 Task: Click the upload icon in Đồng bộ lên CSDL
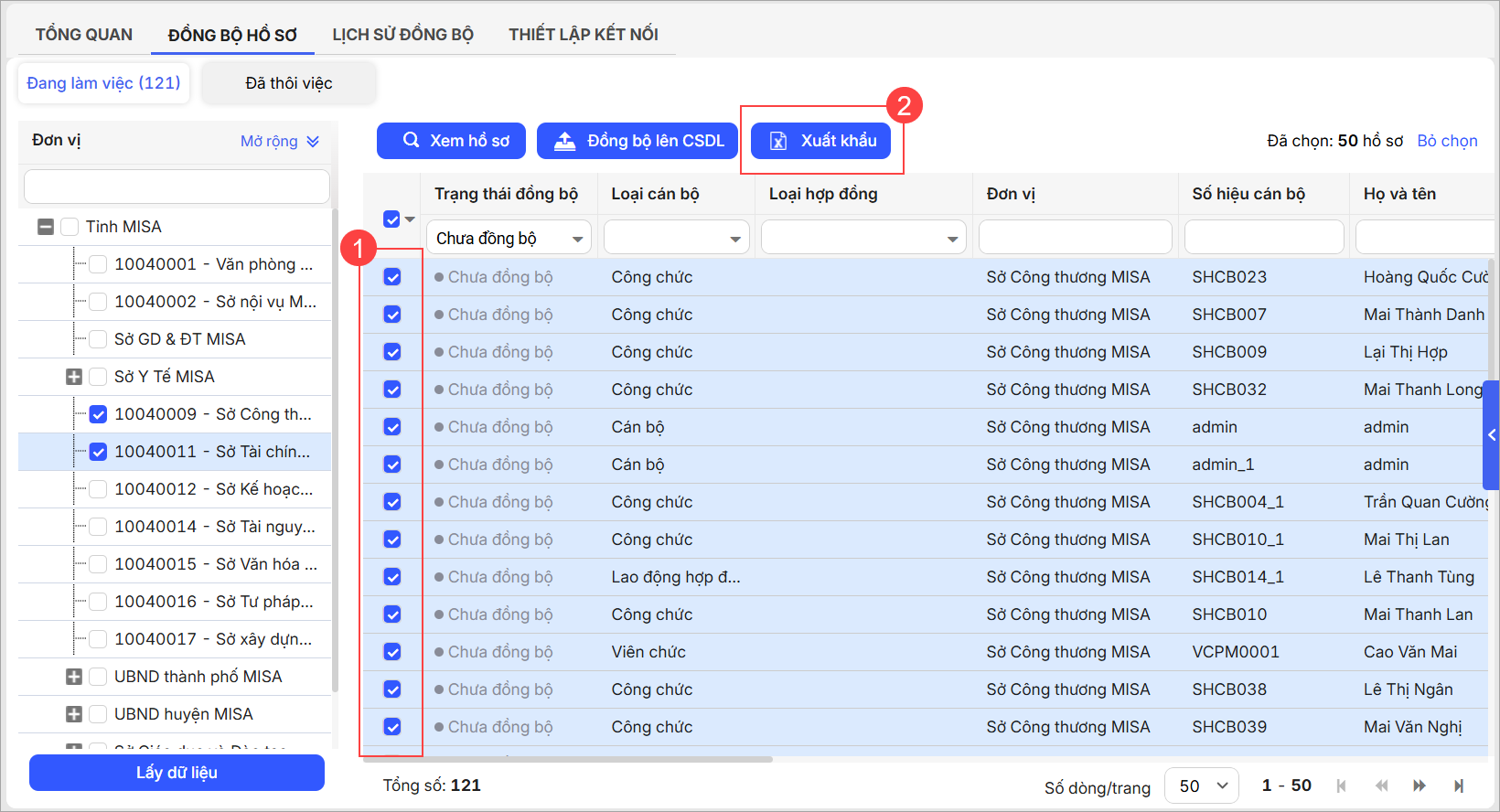(565, 141)
